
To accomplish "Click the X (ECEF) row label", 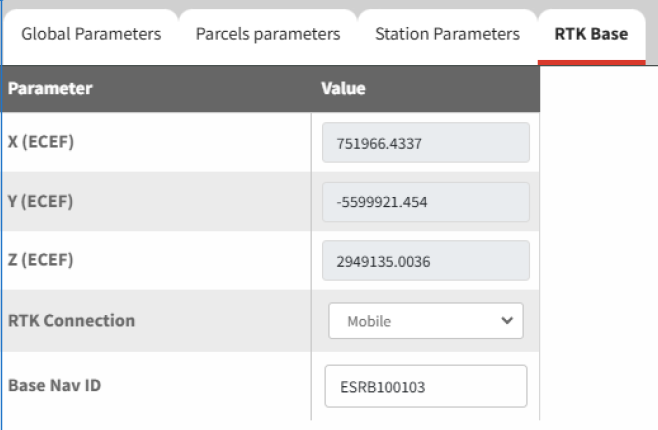I will point(42,141).
